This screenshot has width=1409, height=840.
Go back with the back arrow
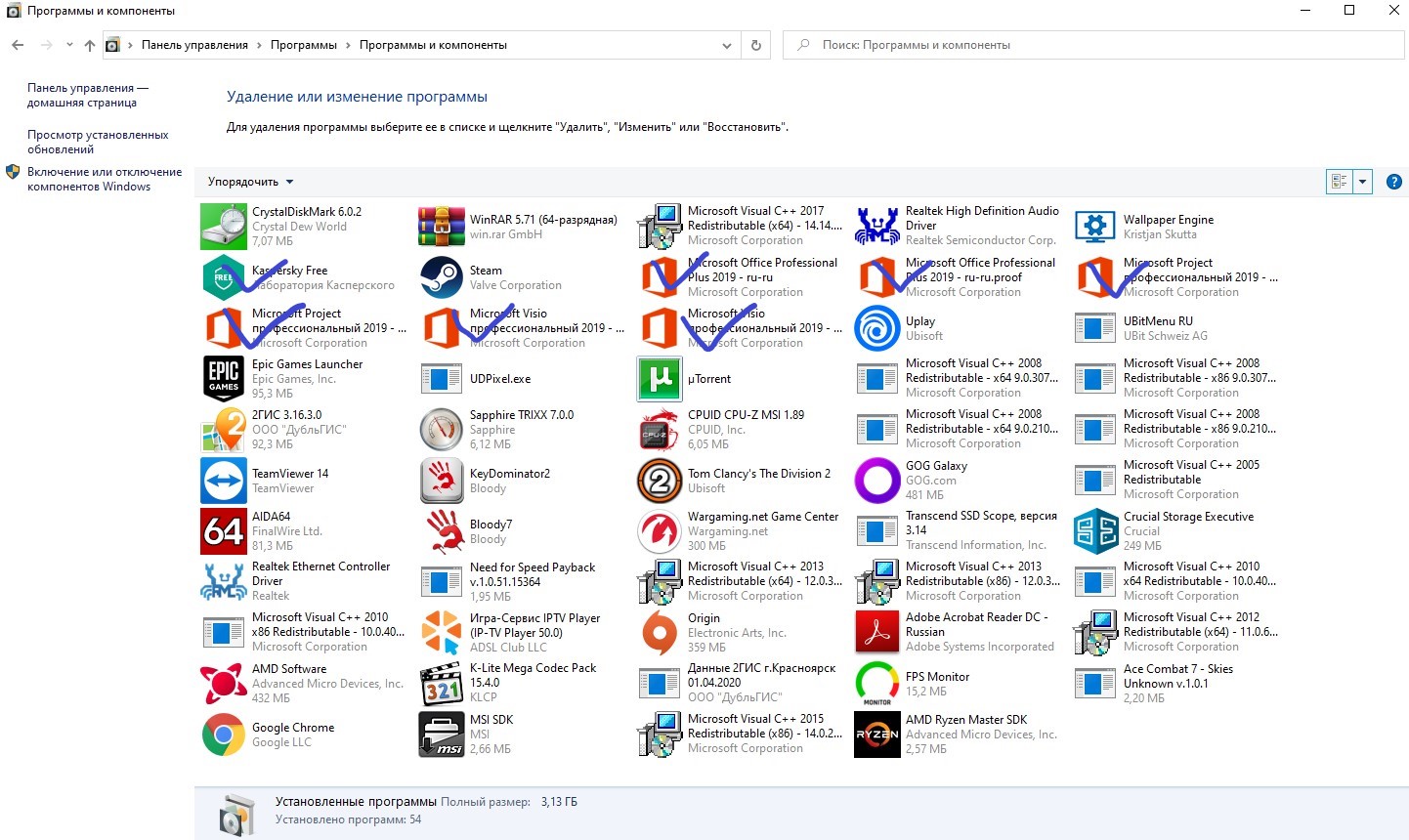coord(18,45)
